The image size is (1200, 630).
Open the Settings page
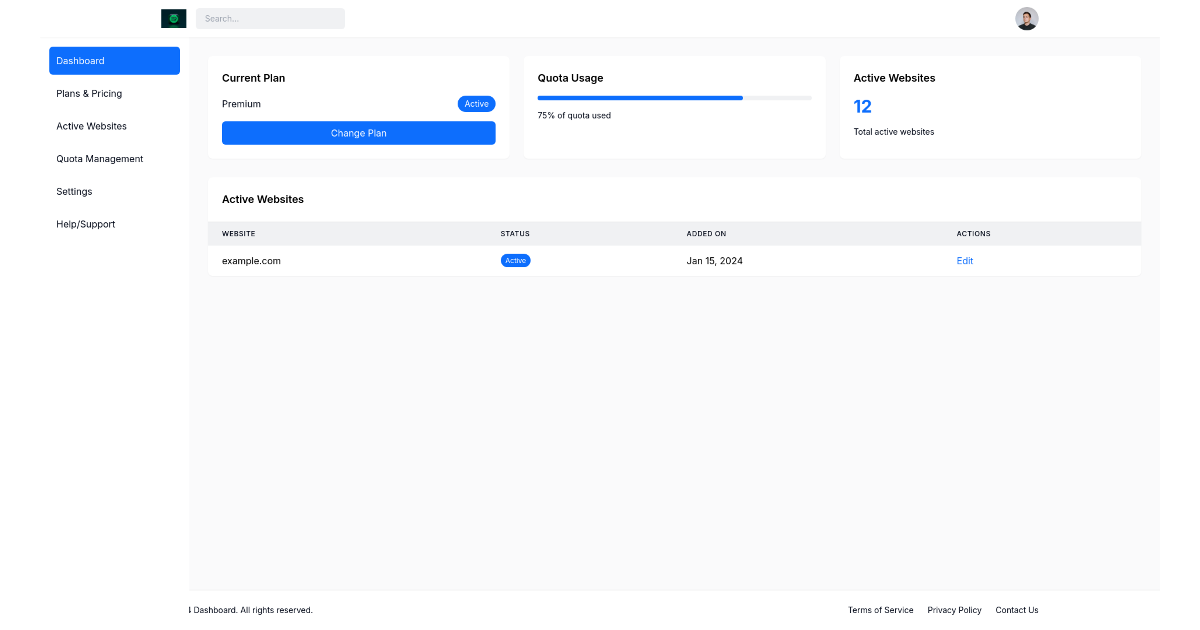74,191
